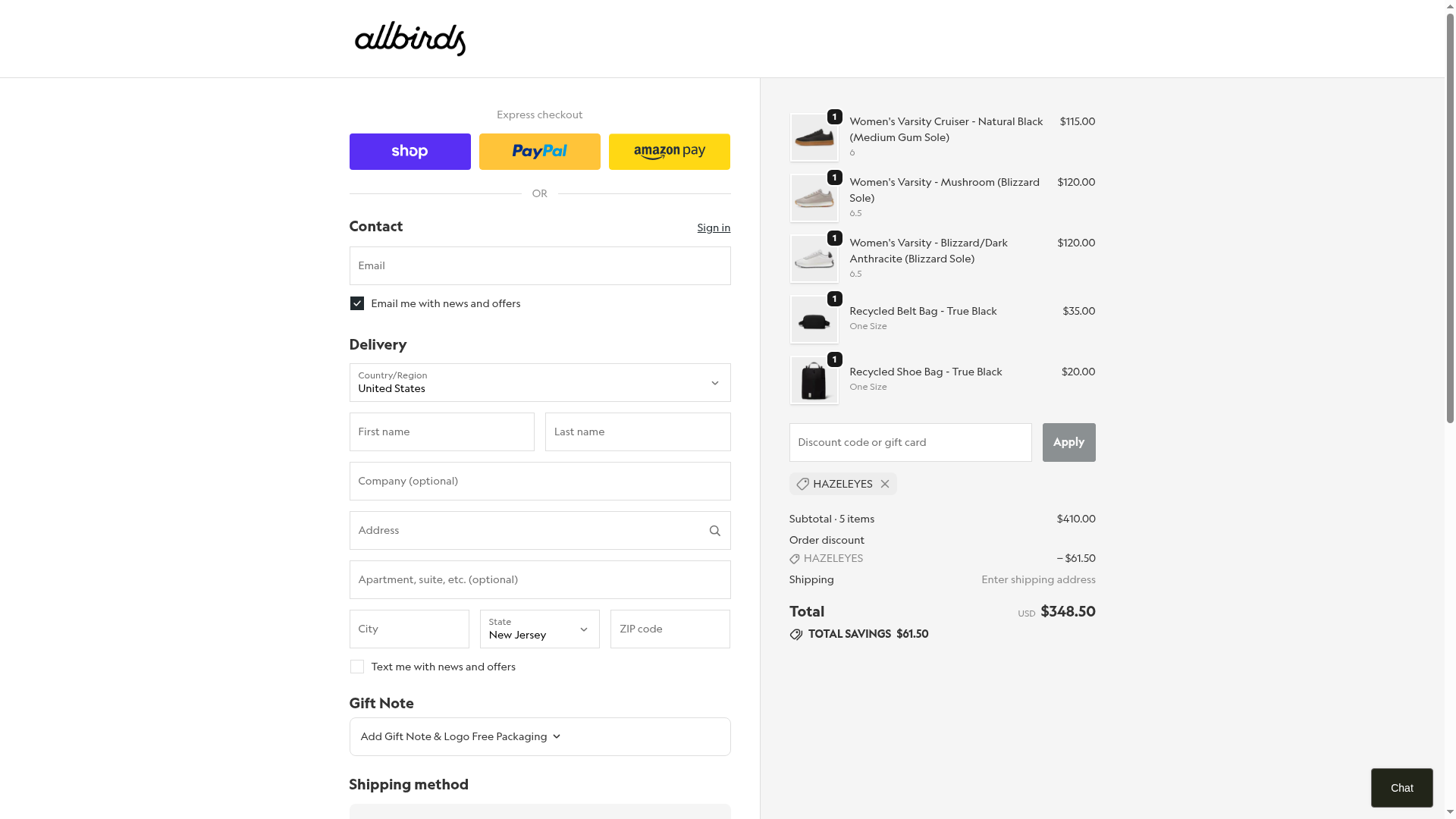Image resolution: width=1456 pixels, height=819 pixels.
Task: Select Amazon Pay express checkout
Action: [x=669, y=152]
